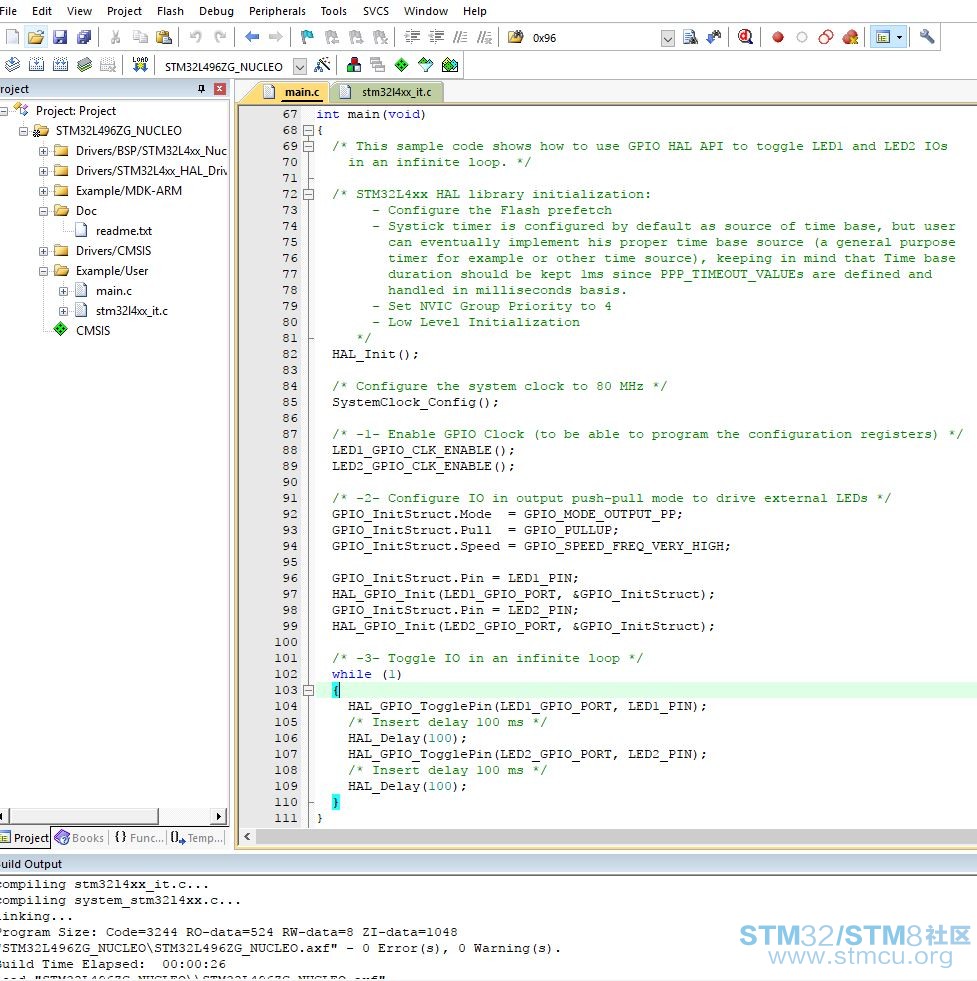Screen dimensions: 977x981
Task: Open the Debug menu
Action: (x=216, y=11)
